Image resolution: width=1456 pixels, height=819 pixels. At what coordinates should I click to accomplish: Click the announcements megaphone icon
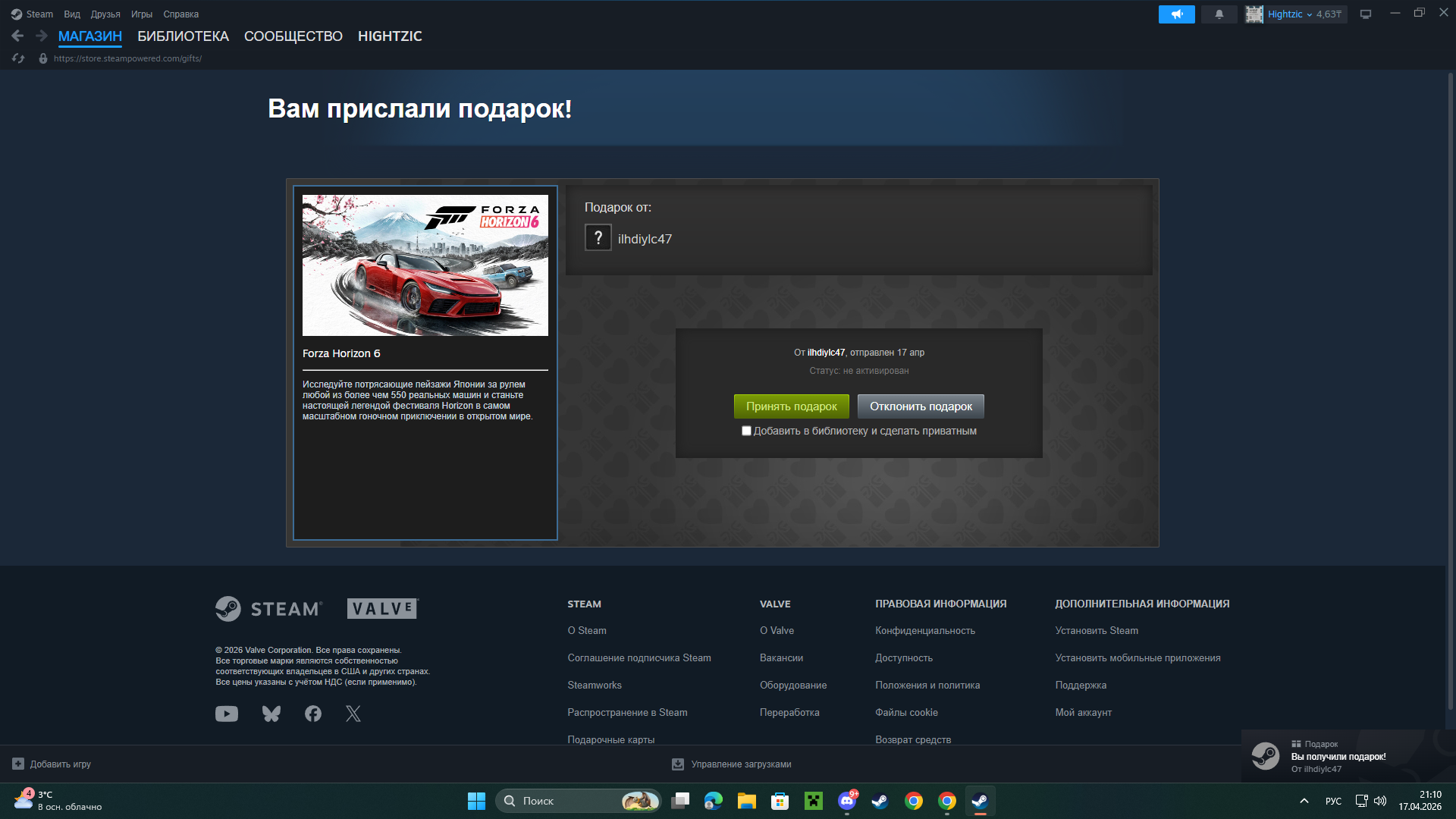tap(1176, 14)
